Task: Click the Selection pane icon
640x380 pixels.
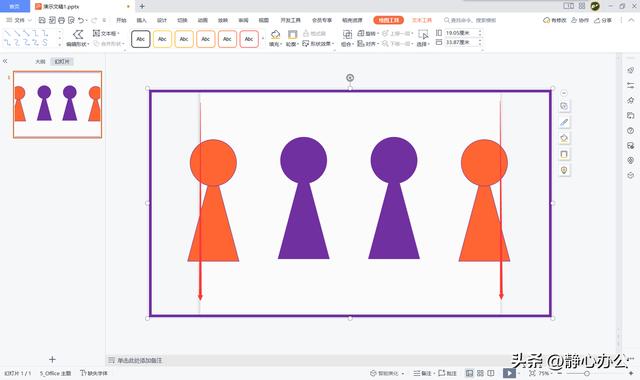Action: 423,34
